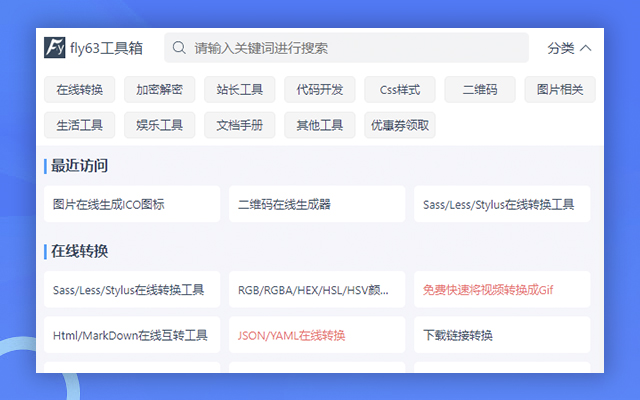Select the 文档手册 category tag
This screenshot has width=640, height=400.
[x=240, y=125]
